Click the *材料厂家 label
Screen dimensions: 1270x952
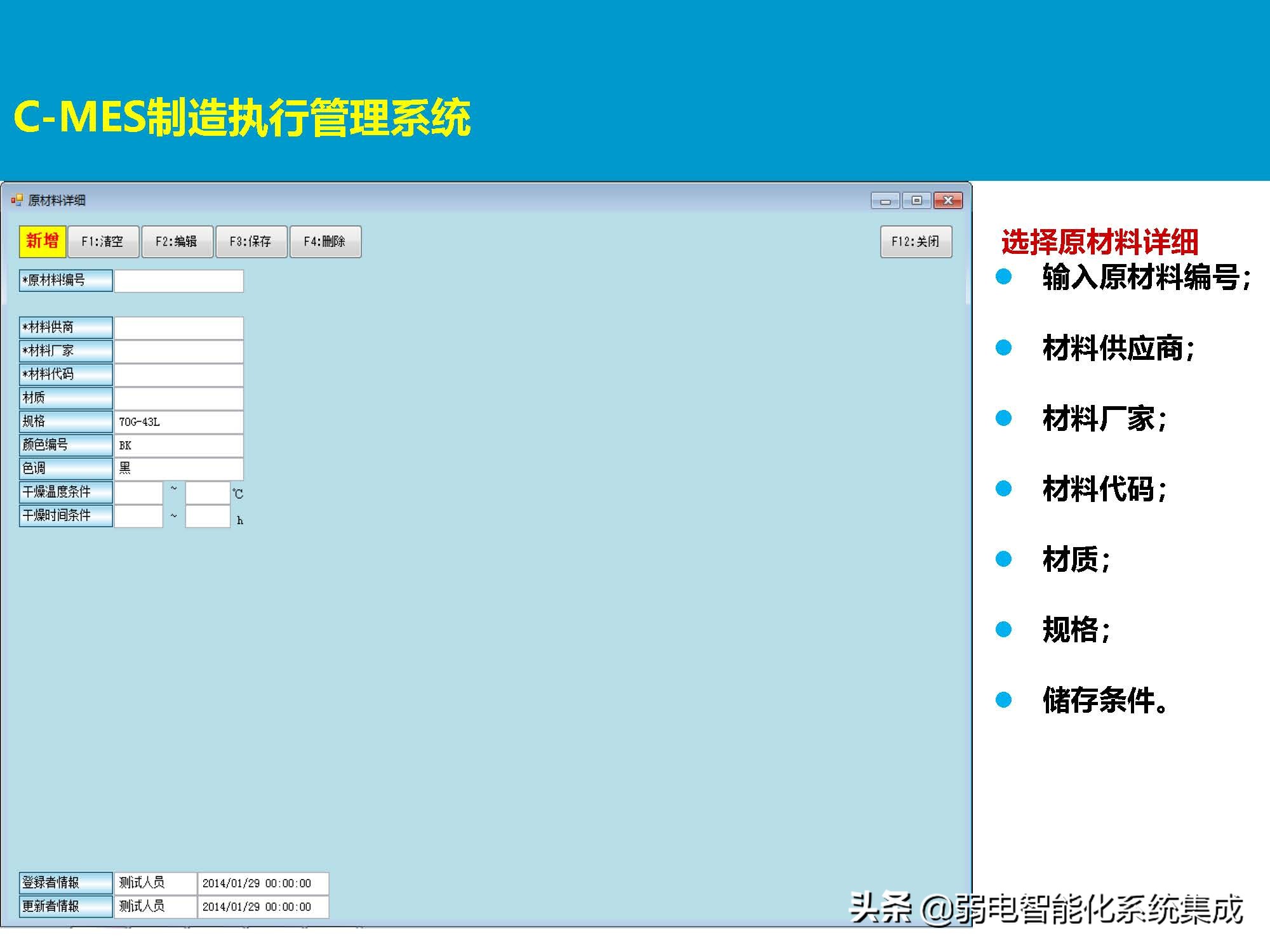pyautogui.click(x=66, y=351)
